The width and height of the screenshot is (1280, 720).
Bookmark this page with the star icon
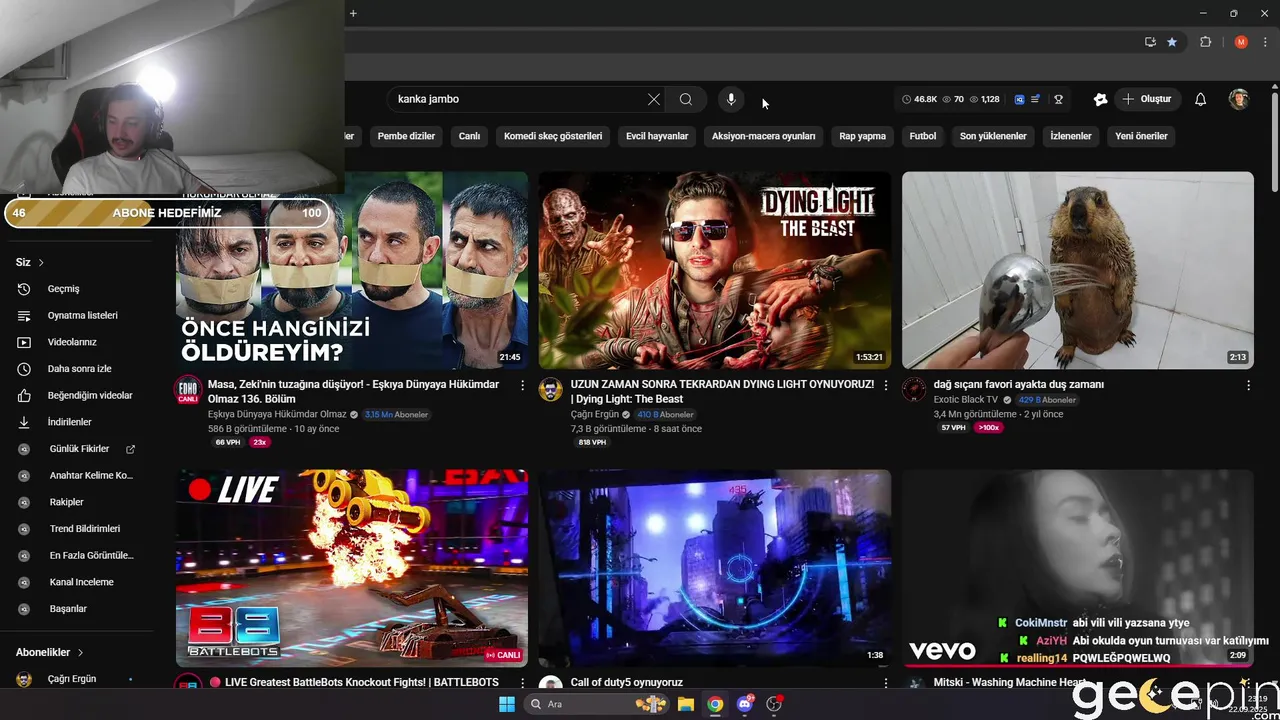pyautogui.click(x=1172, y=42)
